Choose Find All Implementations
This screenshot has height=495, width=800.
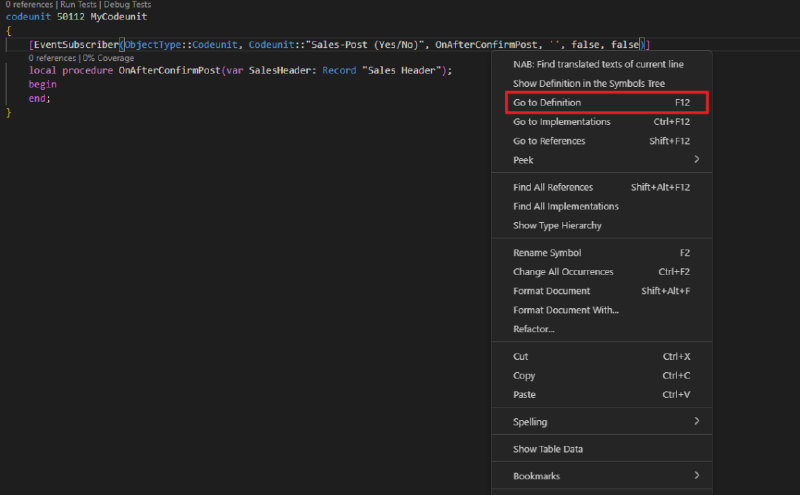click(x=565, y=206)
